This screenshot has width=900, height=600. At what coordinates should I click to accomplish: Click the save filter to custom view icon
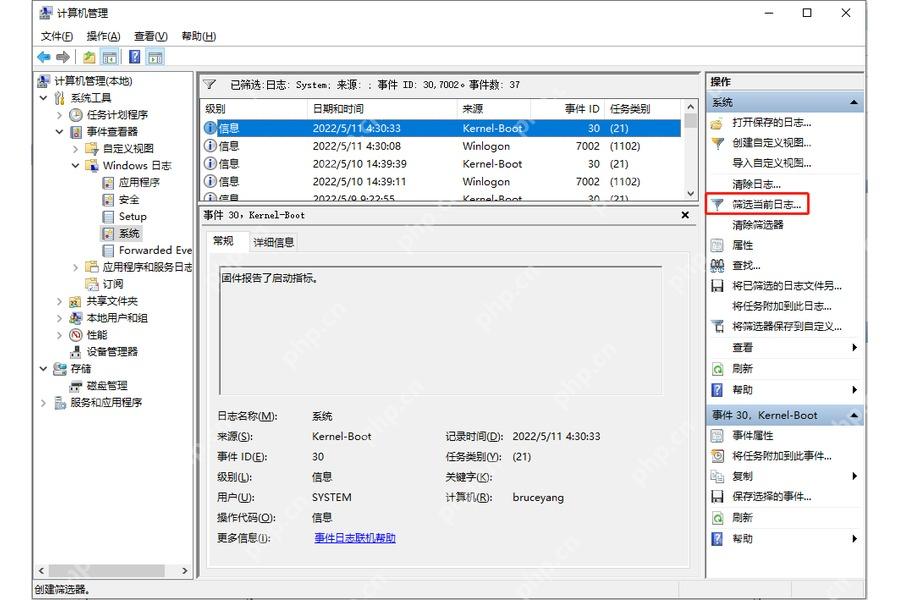(x=717, y=326)
